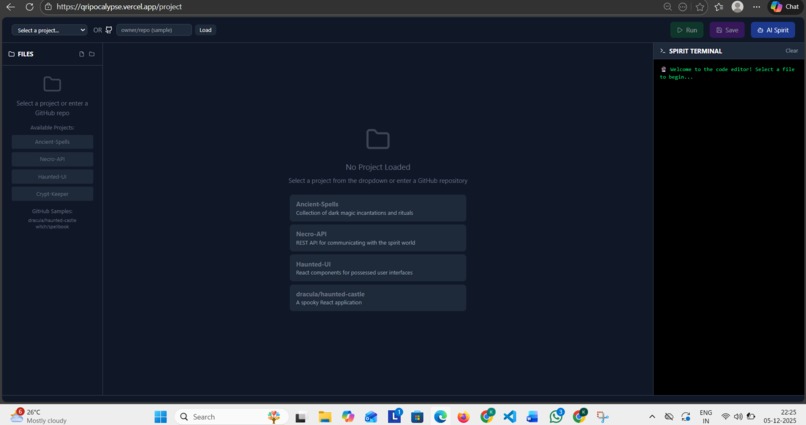The image size is (806, 425).
Task: Open the Windows Start menu
Action: tap(160, 417)
